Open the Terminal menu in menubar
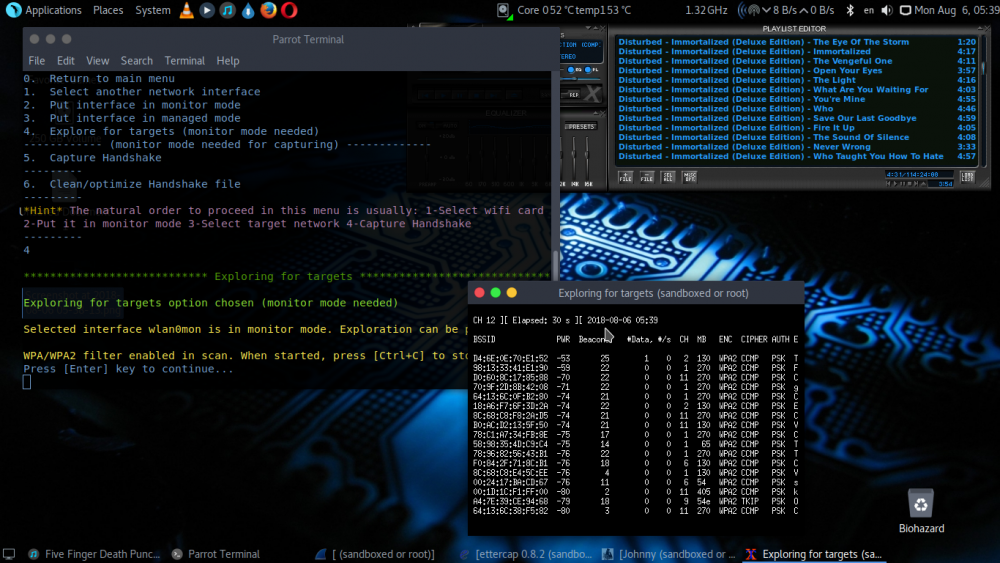The width and height of the screenshot is (1000, 563). [184, 61]
